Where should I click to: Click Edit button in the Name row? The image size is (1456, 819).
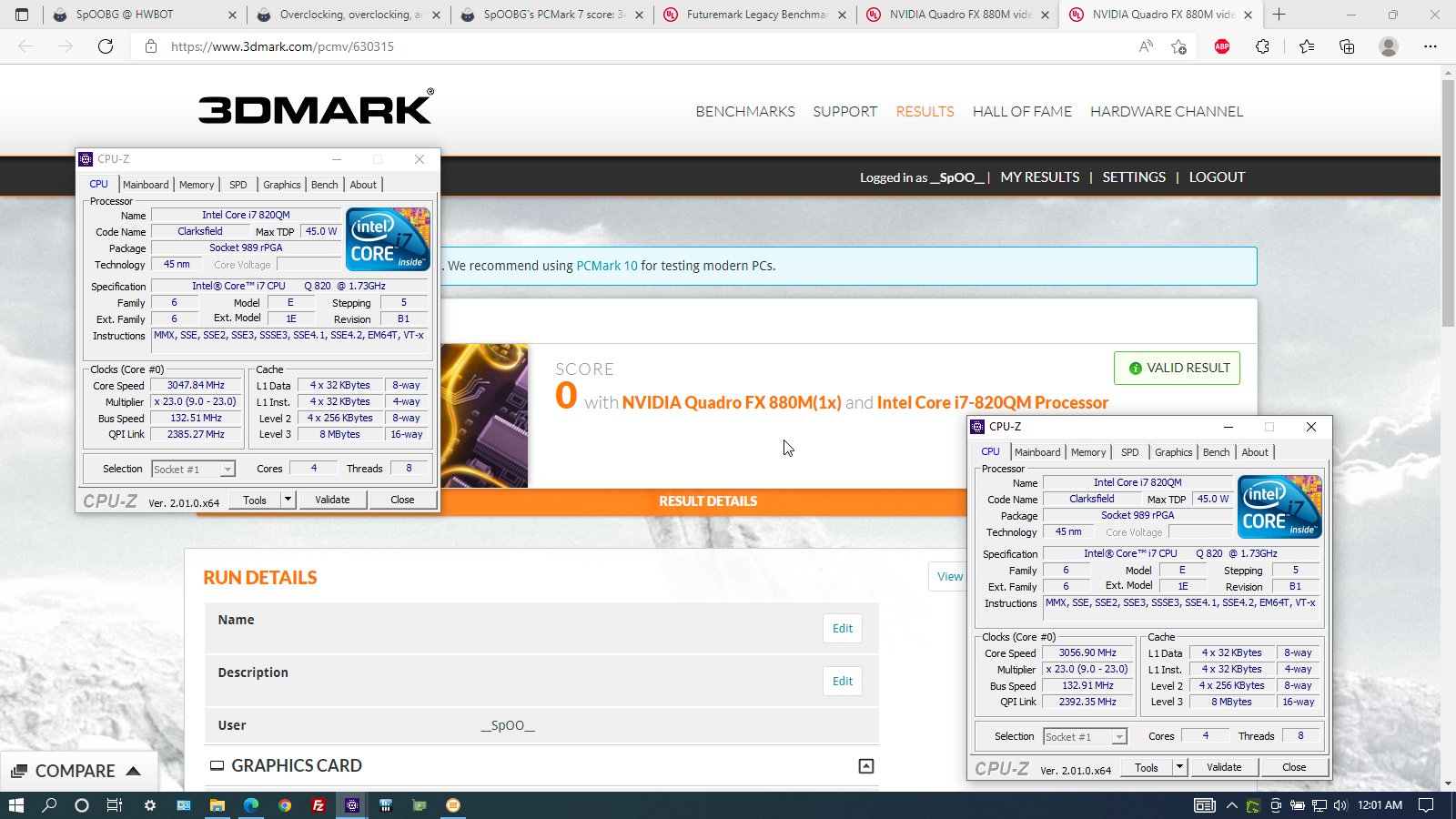843,628
